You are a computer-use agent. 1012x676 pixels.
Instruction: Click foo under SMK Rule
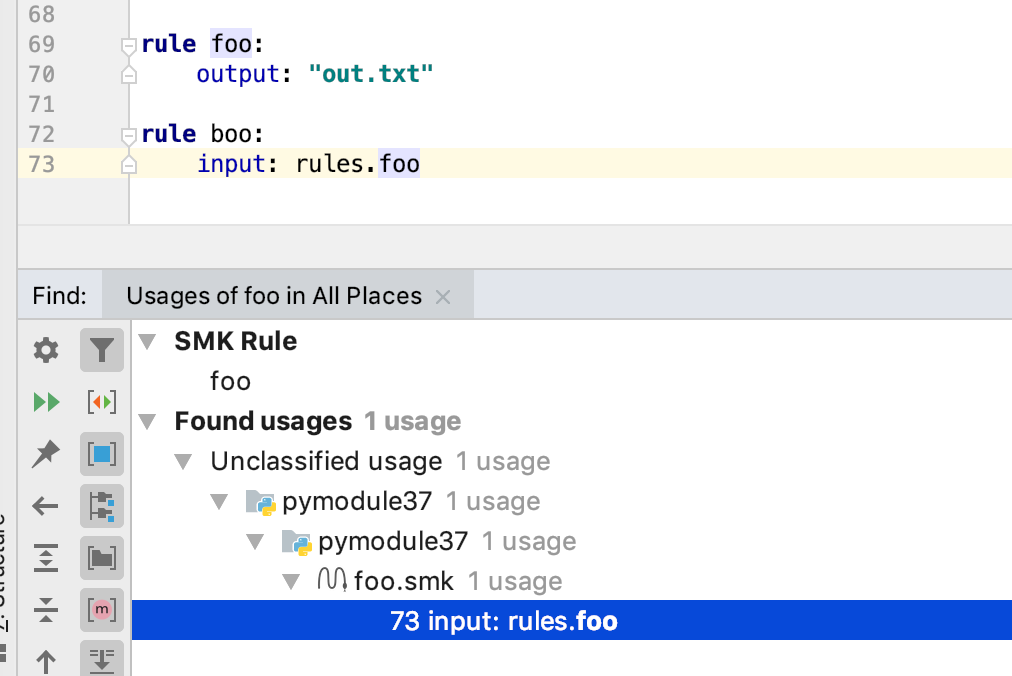coord(230,381)
